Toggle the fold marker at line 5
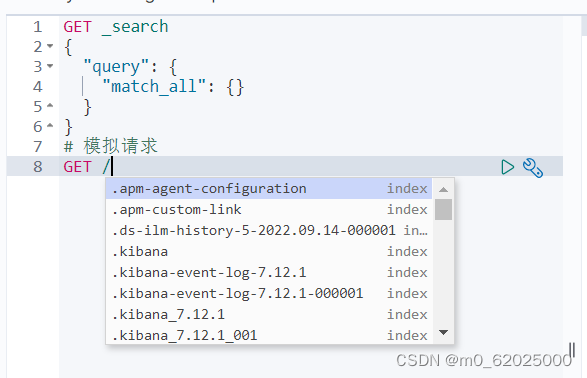This screenshot has height=378, width=587. 50,106
